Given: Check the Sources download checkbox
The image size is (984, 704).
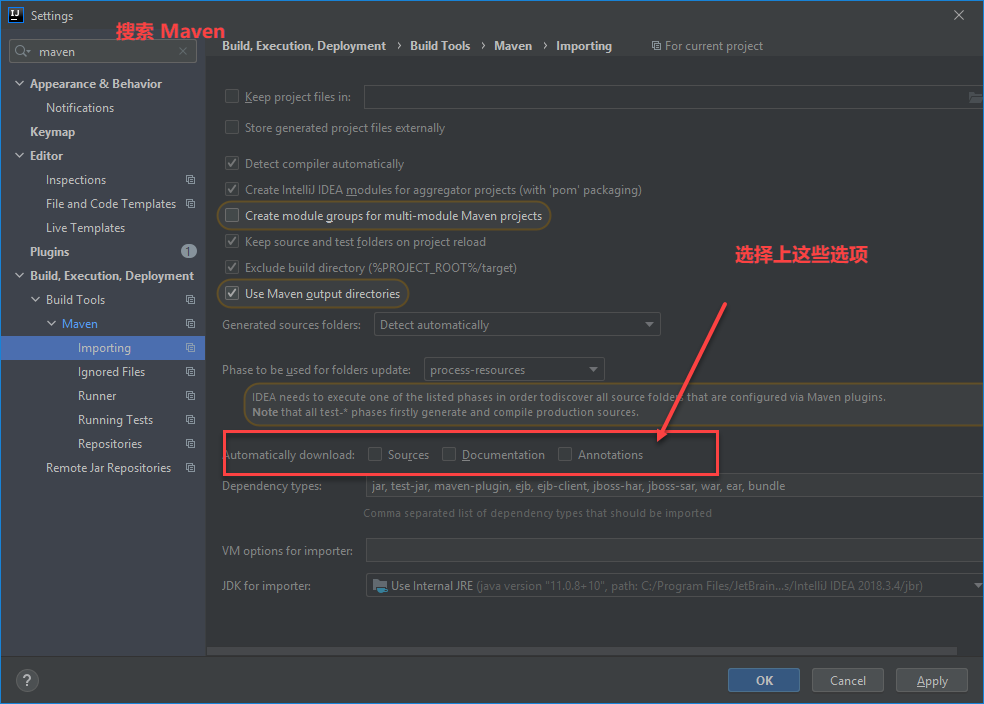Looking at the screenshot, I should pyautogui.click(x=375, y=454).
